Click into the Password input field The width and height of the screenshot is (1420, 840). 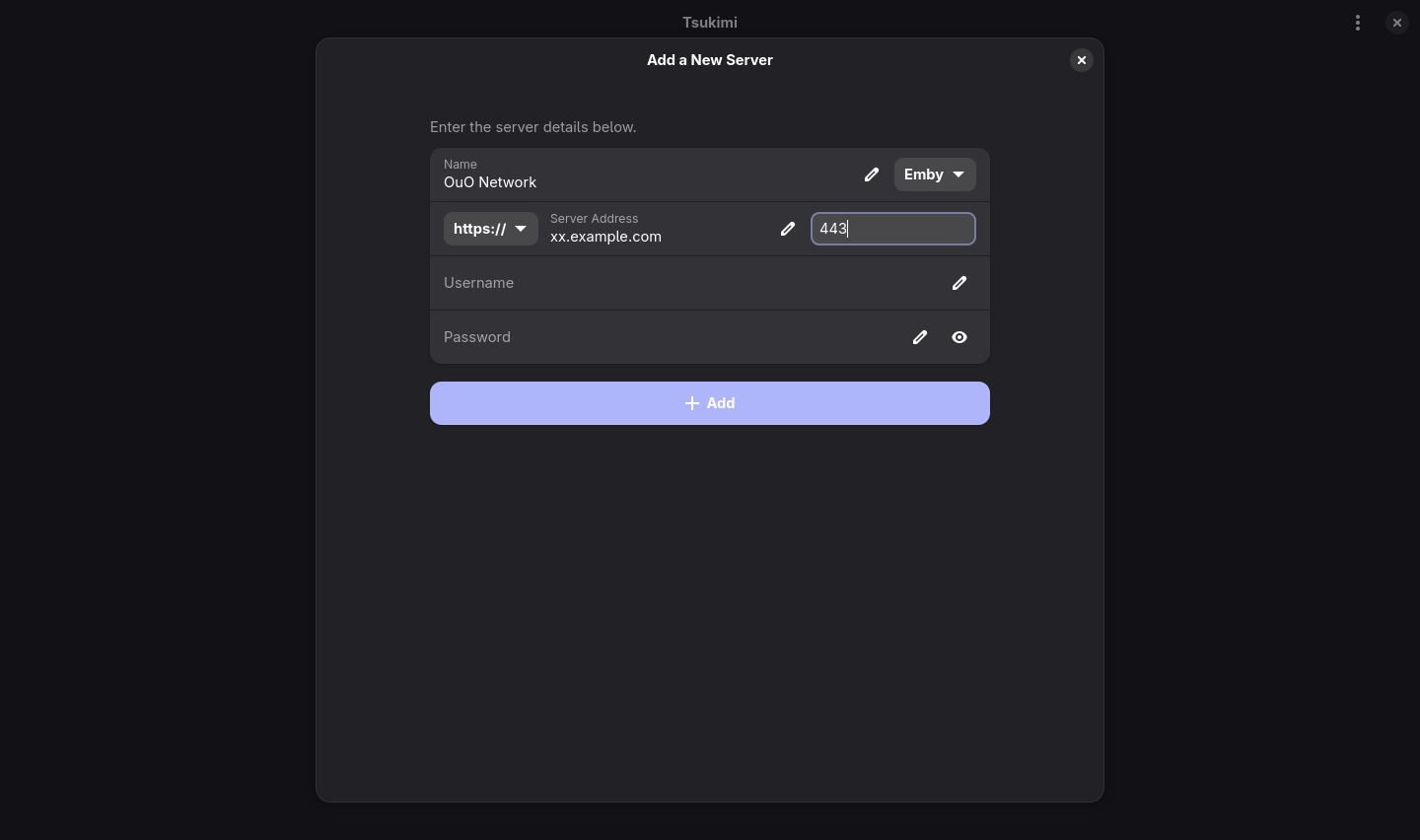pos(661,337)
